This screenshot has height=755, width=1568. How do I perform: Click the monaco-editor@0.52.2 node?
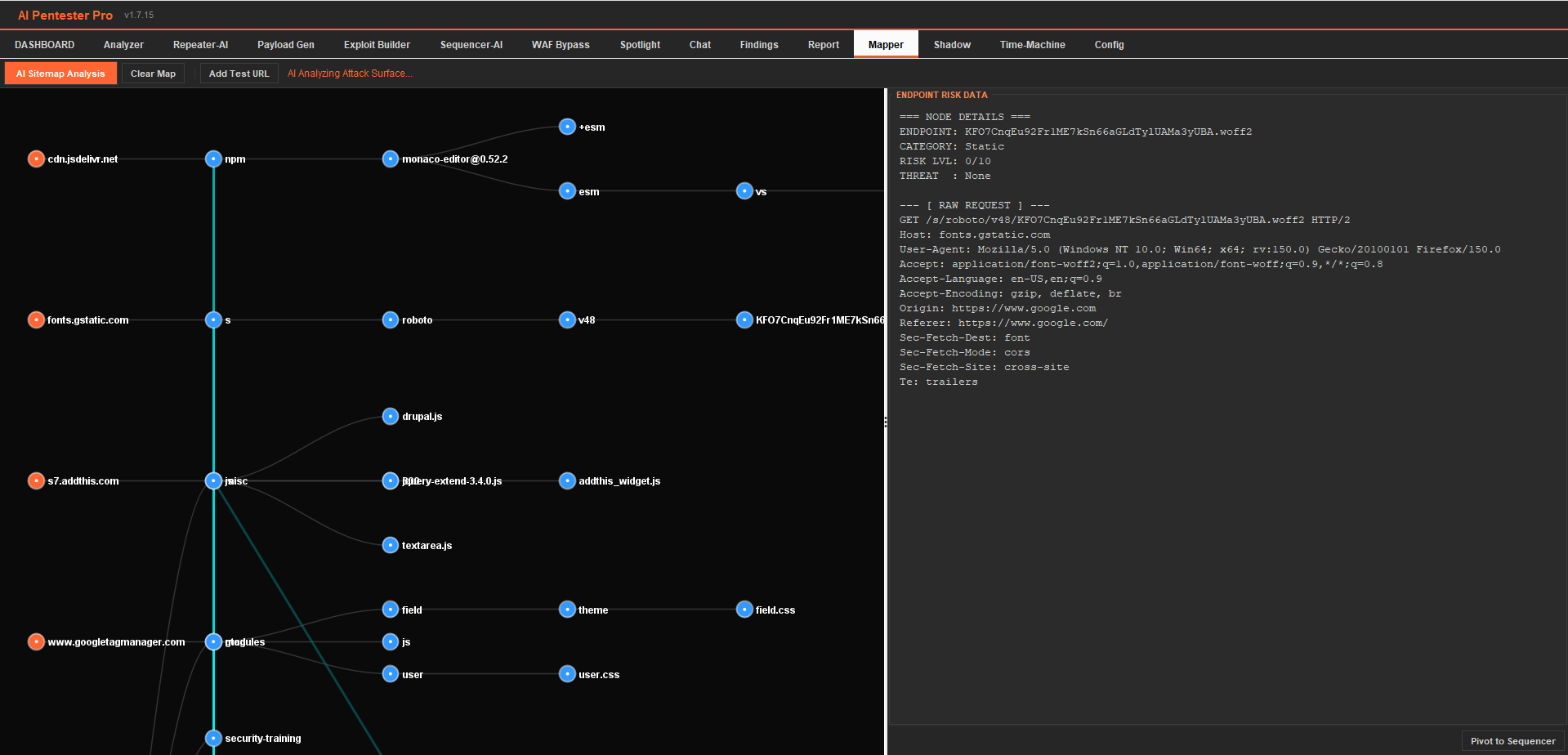[x=391, y=159]
